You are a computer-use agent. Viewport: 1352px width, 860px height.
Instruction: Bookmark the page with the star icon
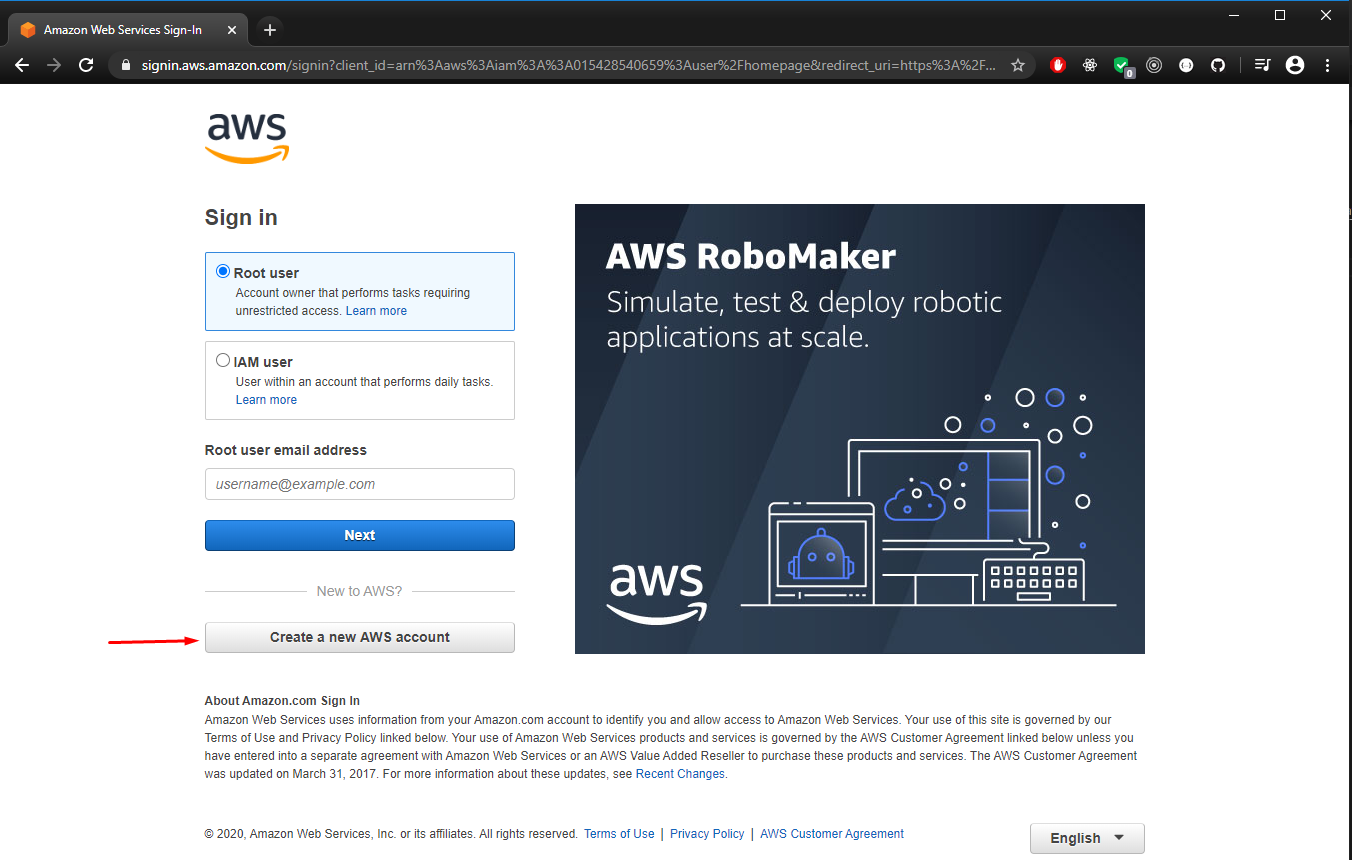click(x=1018, y=64)
